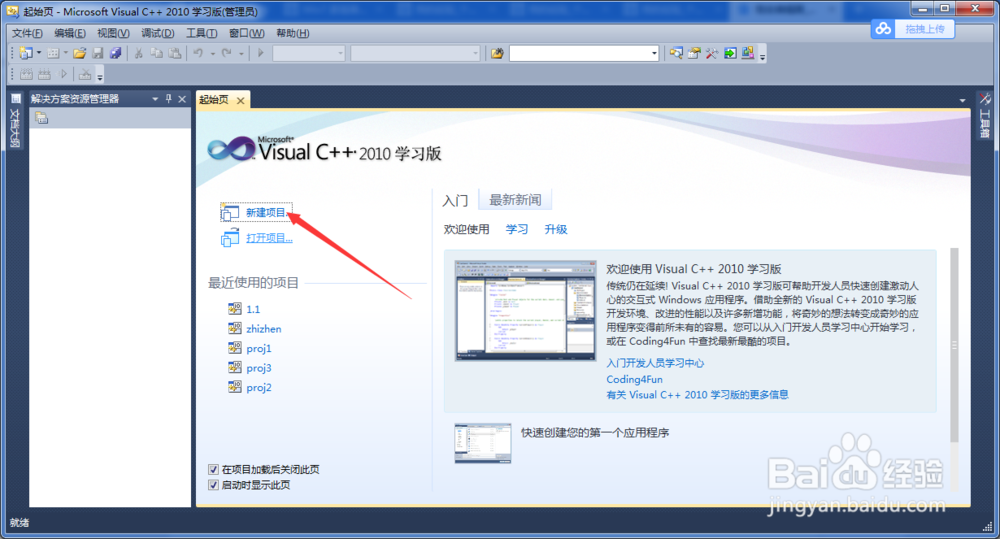
Task: Click the Add New Item toolbar icon
Action: (x=53, y=54)
